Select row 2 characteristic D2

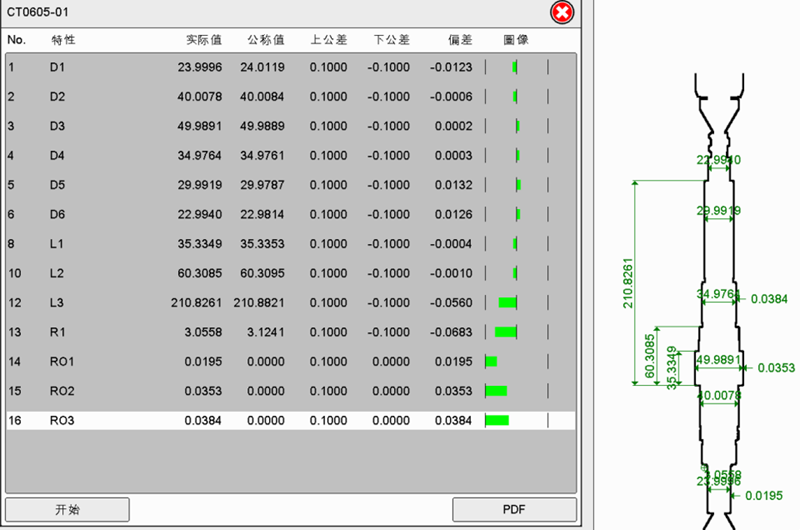(291, 96)
